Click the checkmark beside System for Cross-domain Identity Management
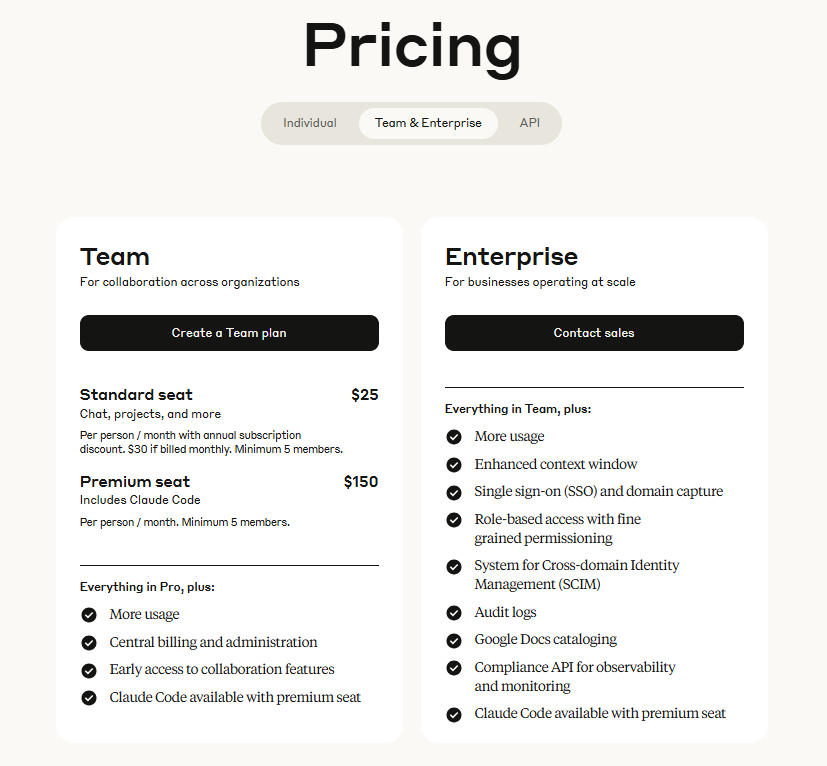The height and width of the screenshot is (766, 827). (x=454, y=566)
